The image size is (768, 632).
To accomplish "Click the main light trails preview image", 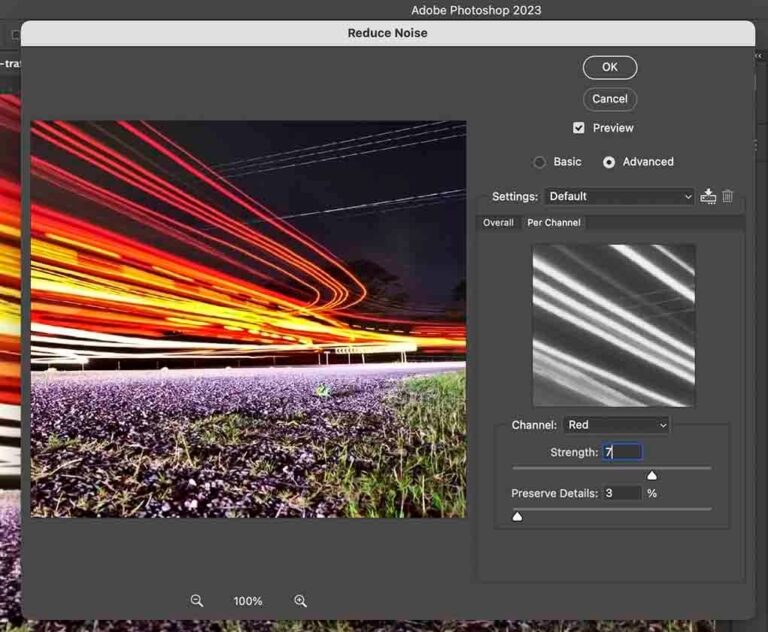I will tap(248, 319).
